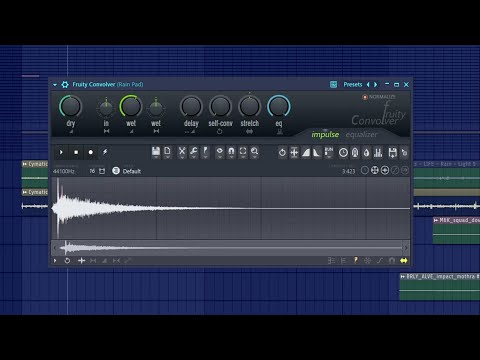The width and height of the screenshot is (480, 360).
Task: Click the calendar-like icon next to 16
Action: pos(102,171)
